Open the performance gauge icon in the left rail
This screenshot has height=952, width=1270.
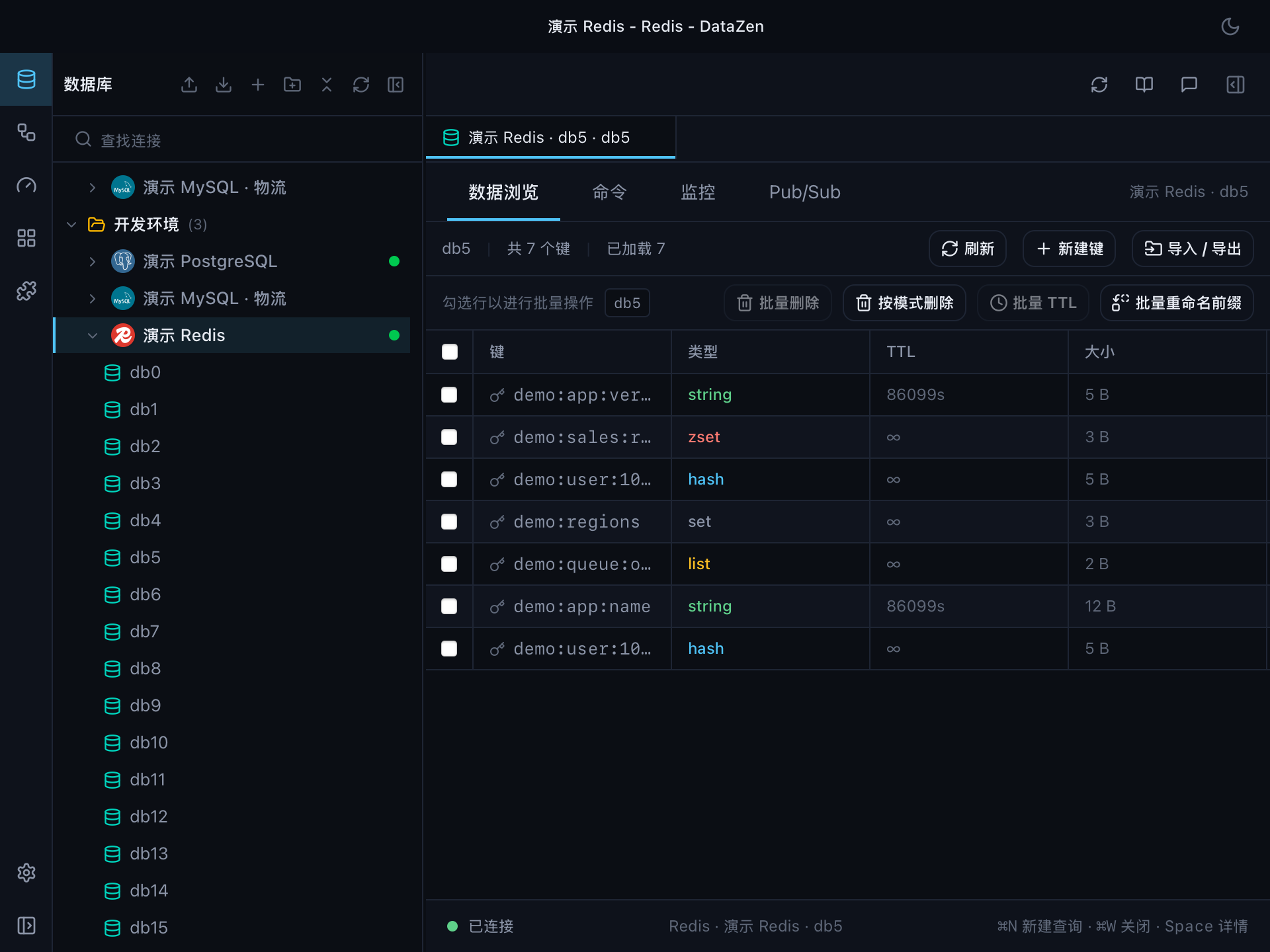click(26, 185)
